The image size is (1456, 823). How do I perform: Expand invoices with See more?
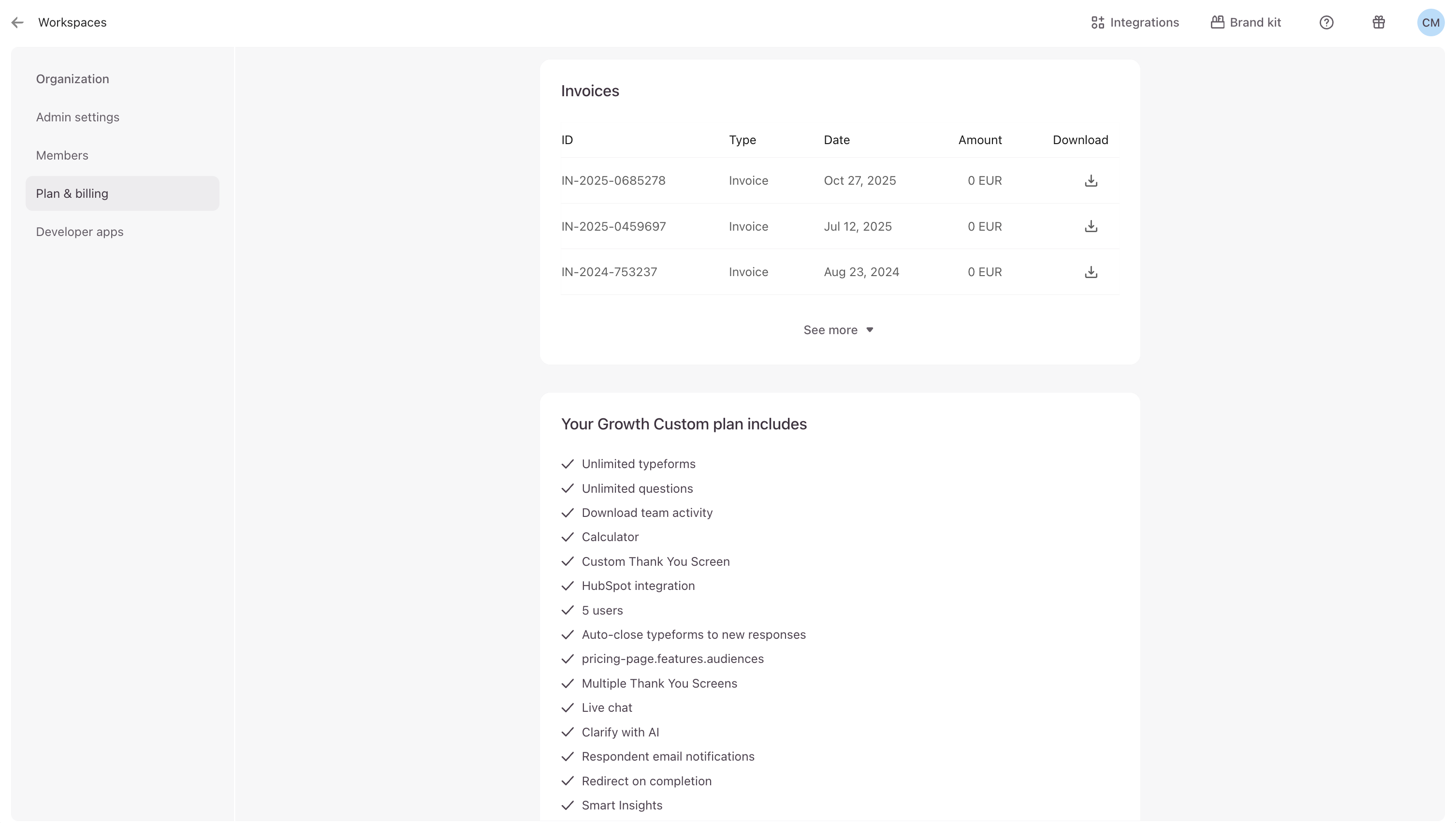(x=830, y=330)
